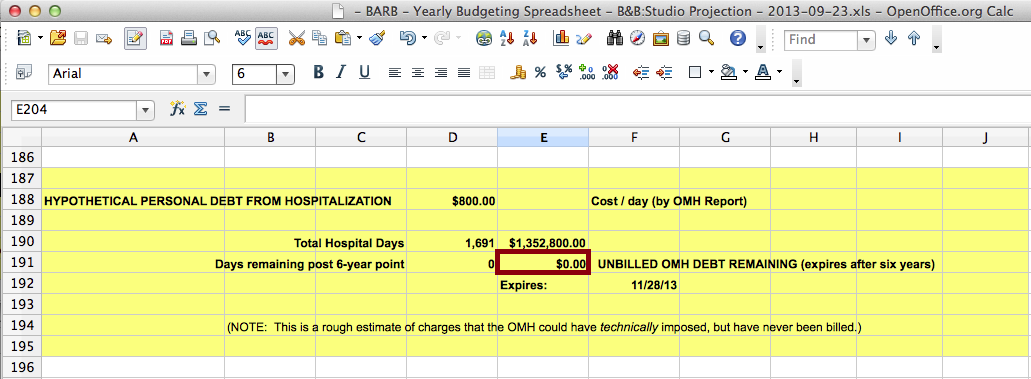Toggle Bold formatting
The height and width of the screenshot is (379, 1031).
(318, 72)
